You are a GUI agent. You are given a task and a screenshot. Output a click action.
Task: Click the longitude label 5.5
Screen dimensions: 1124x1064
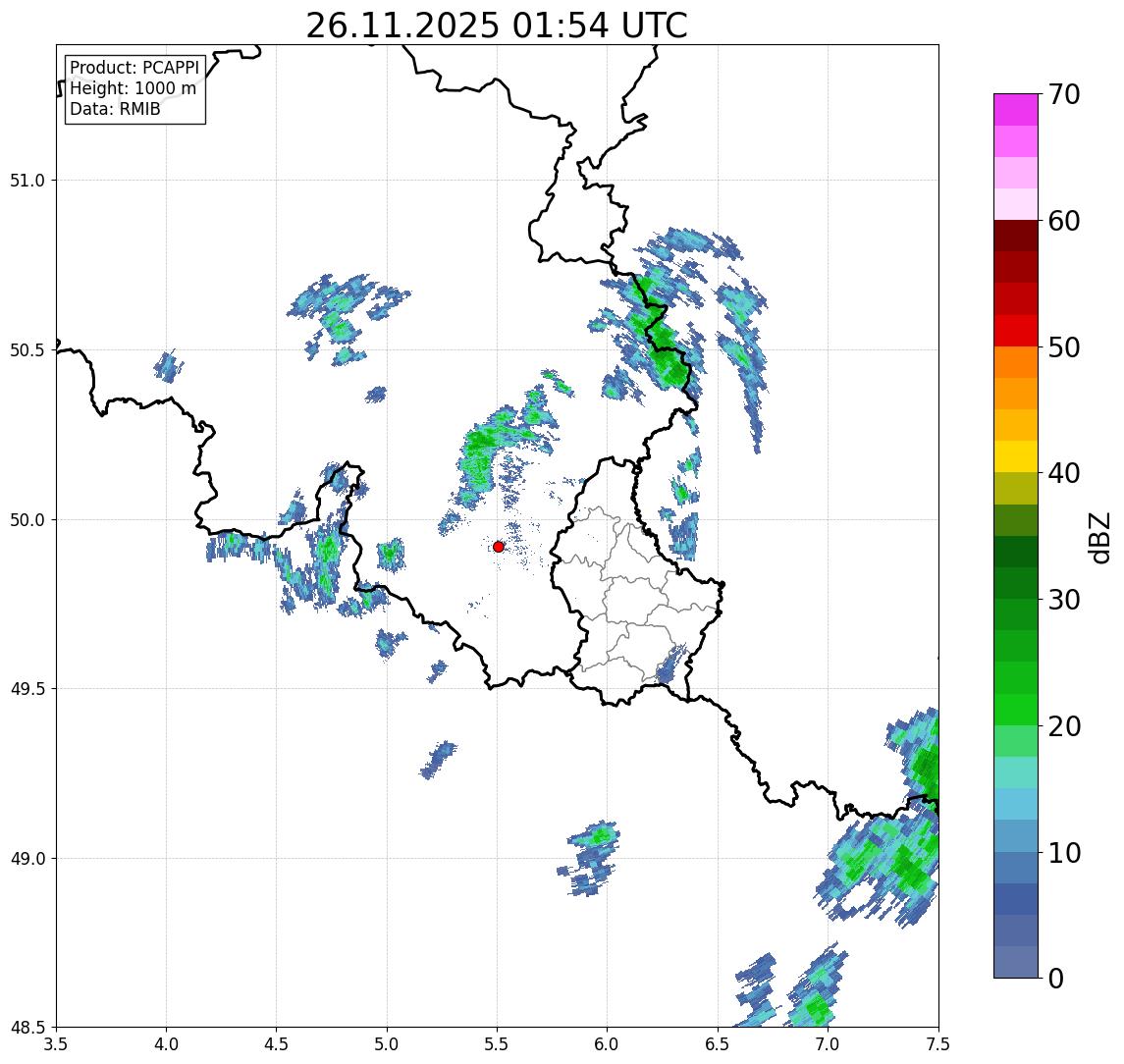498,1043
